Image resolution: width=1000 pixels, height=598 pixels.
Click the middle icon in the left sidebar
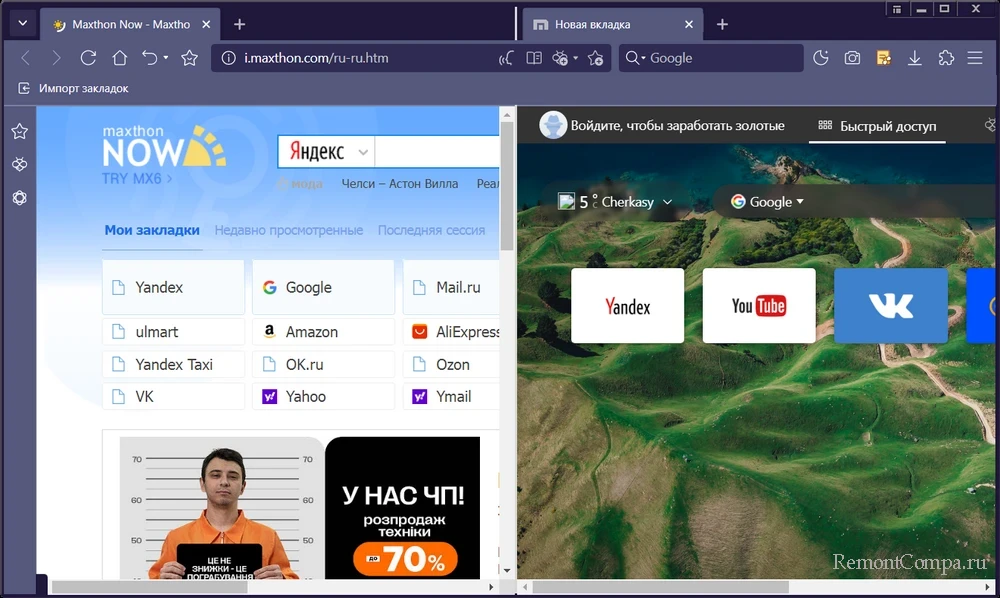click(20, 164)
